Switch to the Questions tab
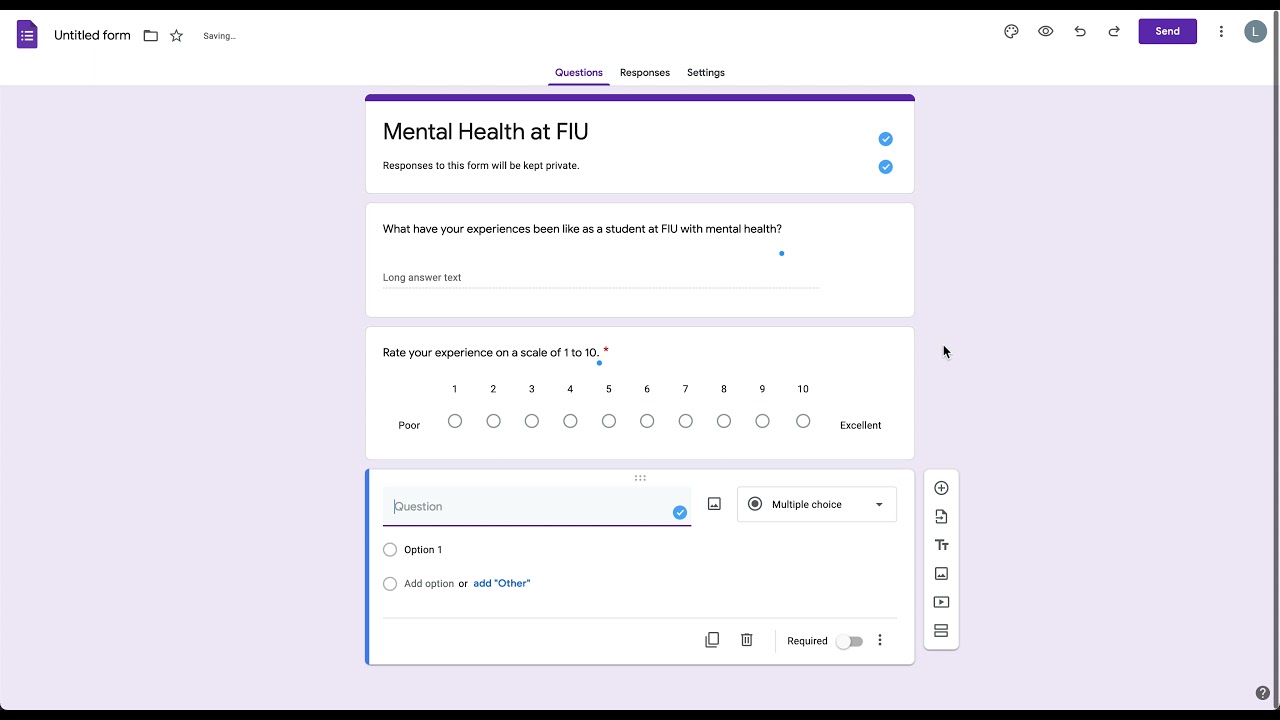 (x=579, y=73)
